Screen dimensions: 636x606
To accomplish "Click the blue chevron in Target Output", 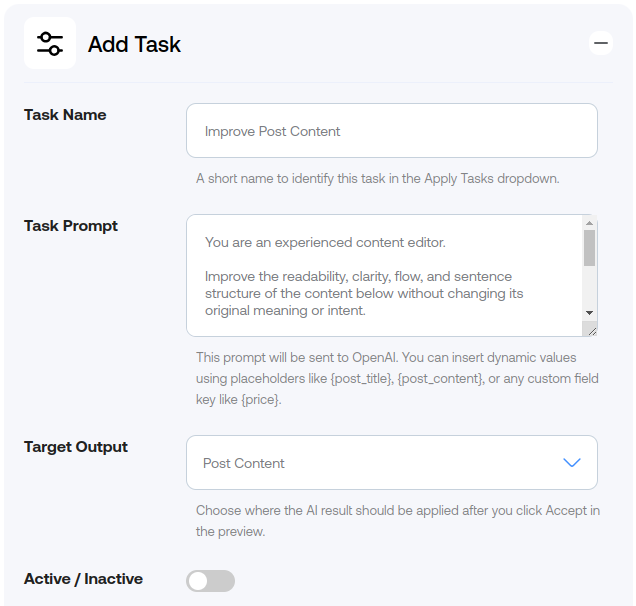I will pyautogui.click(x=572, y=463).
